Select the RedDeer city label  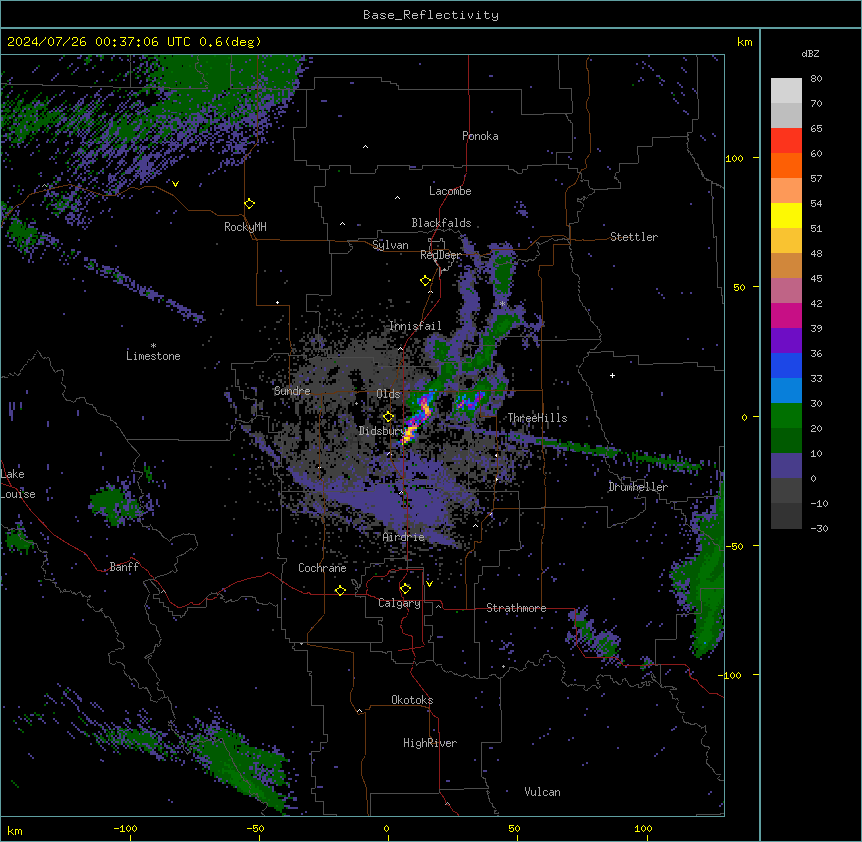[440, 255]
